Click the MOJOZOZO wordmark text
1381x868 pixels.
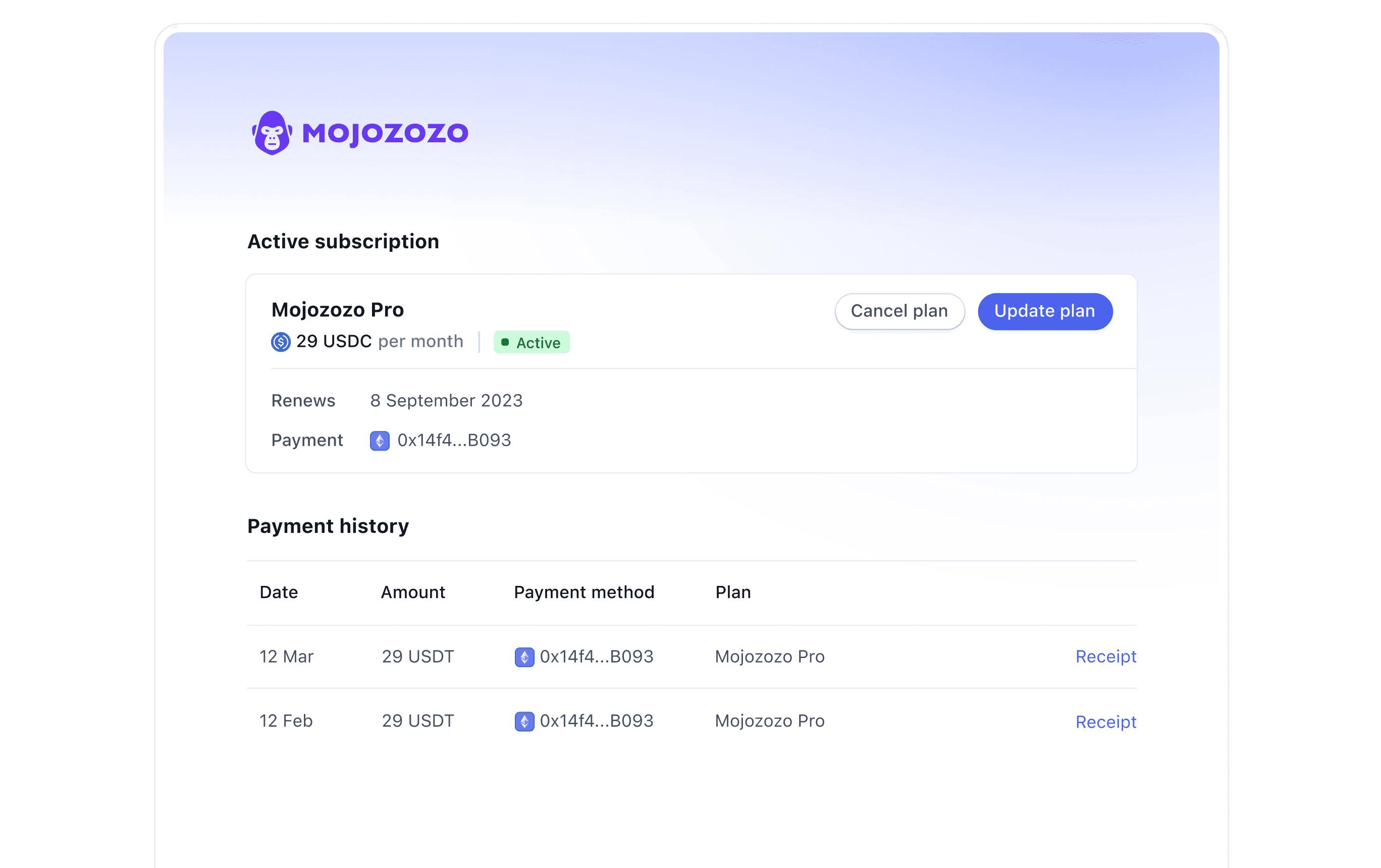point(385,134)
